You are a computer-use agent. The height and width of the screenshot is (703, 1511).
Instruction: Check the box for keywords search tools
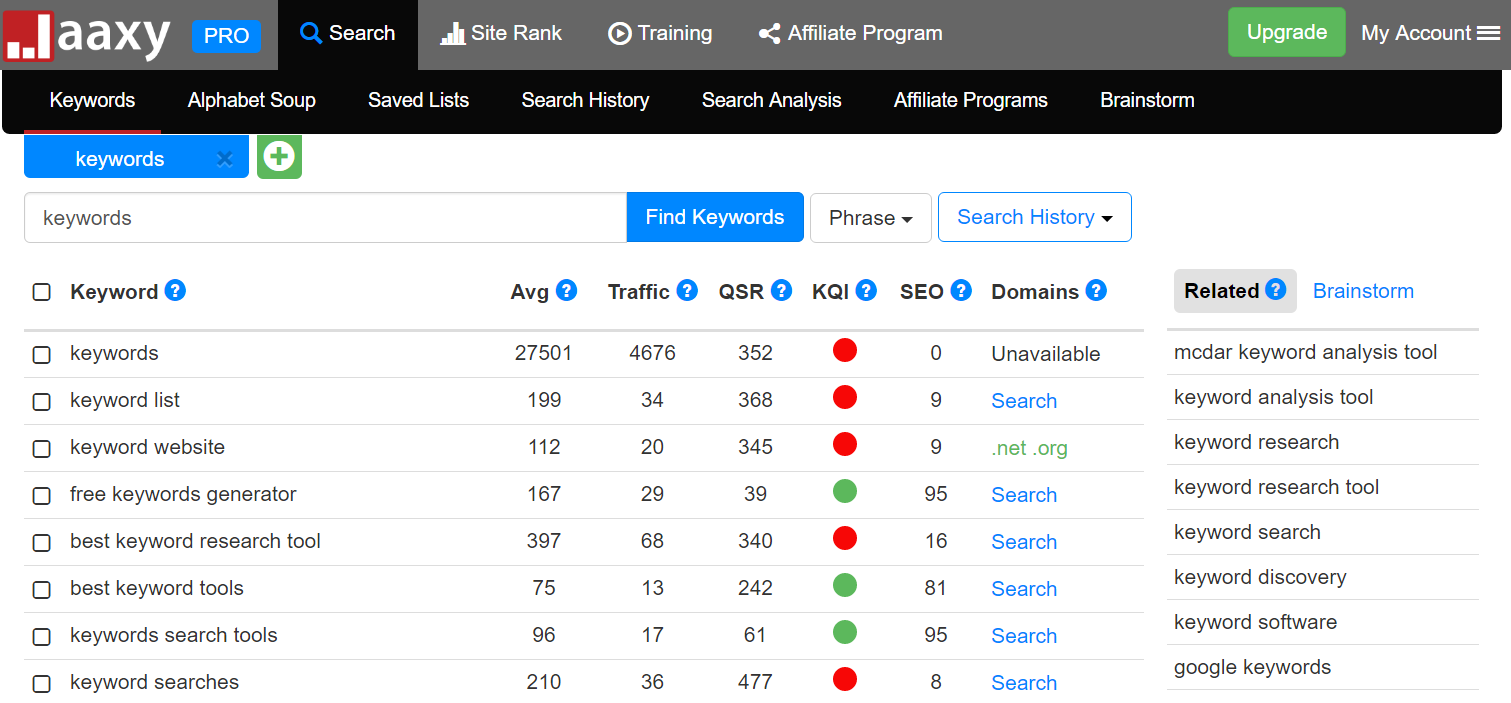pyautogui.click(x=42, y=637)
